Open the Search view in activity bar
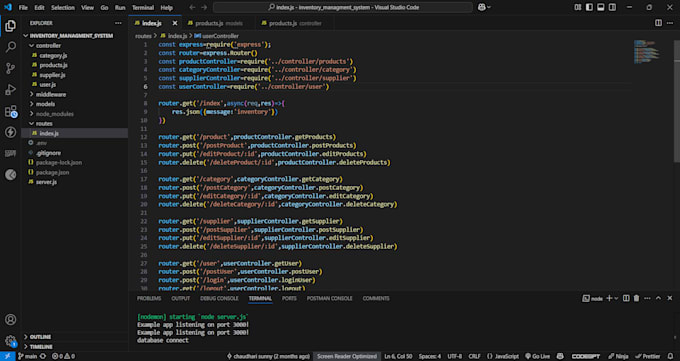The height and width of the screenshot is (361, 680). (x=10, y=47)
